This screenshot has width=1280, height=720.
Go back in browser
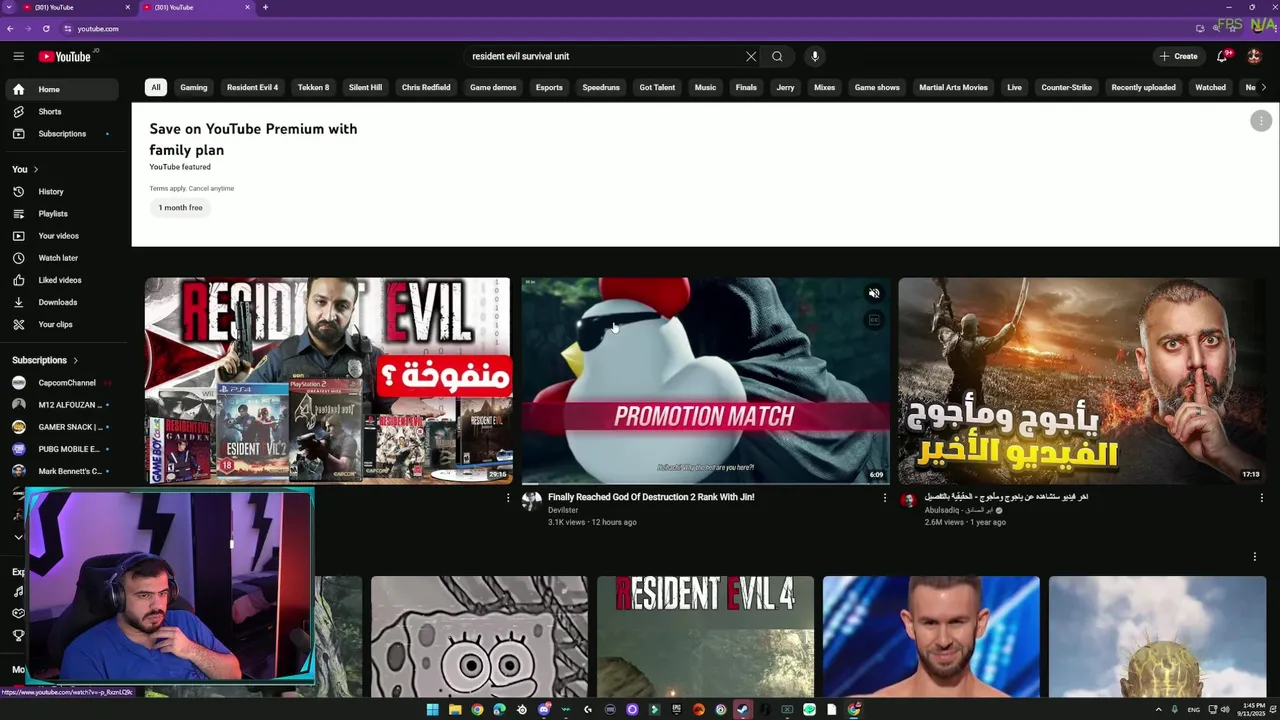[x=10, y=28]
